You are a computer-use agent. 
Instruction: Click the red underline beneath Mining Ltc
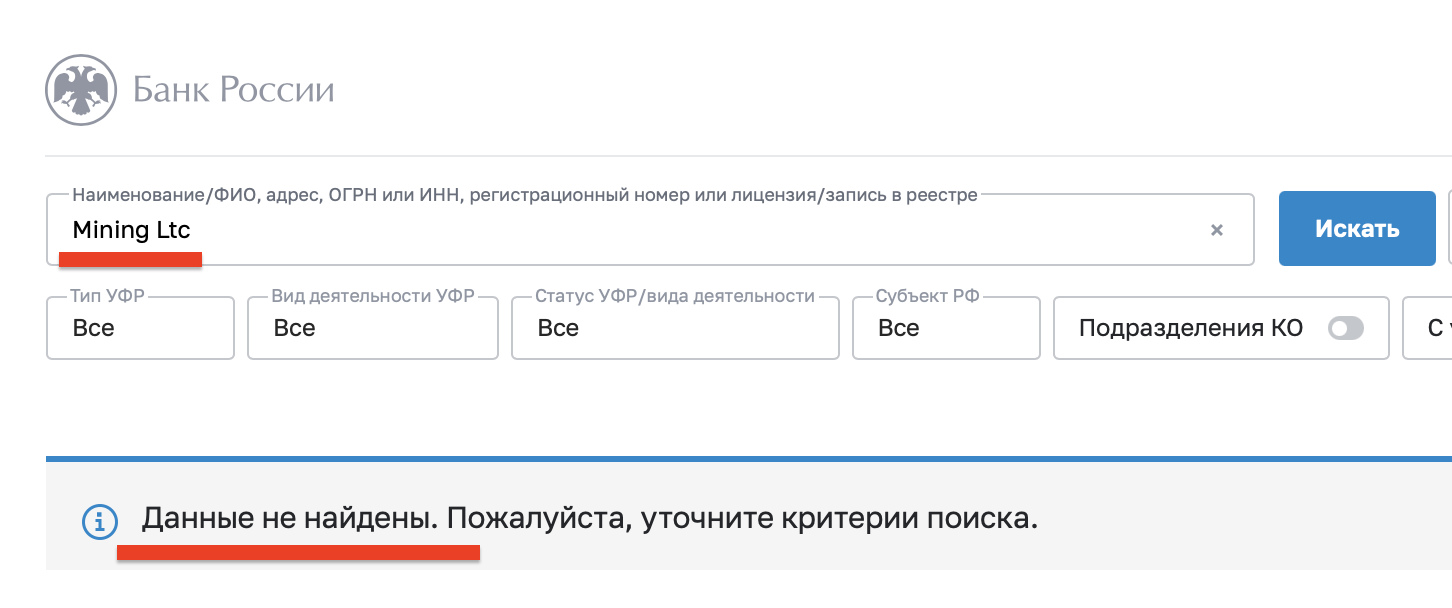[x=131, y=260]
